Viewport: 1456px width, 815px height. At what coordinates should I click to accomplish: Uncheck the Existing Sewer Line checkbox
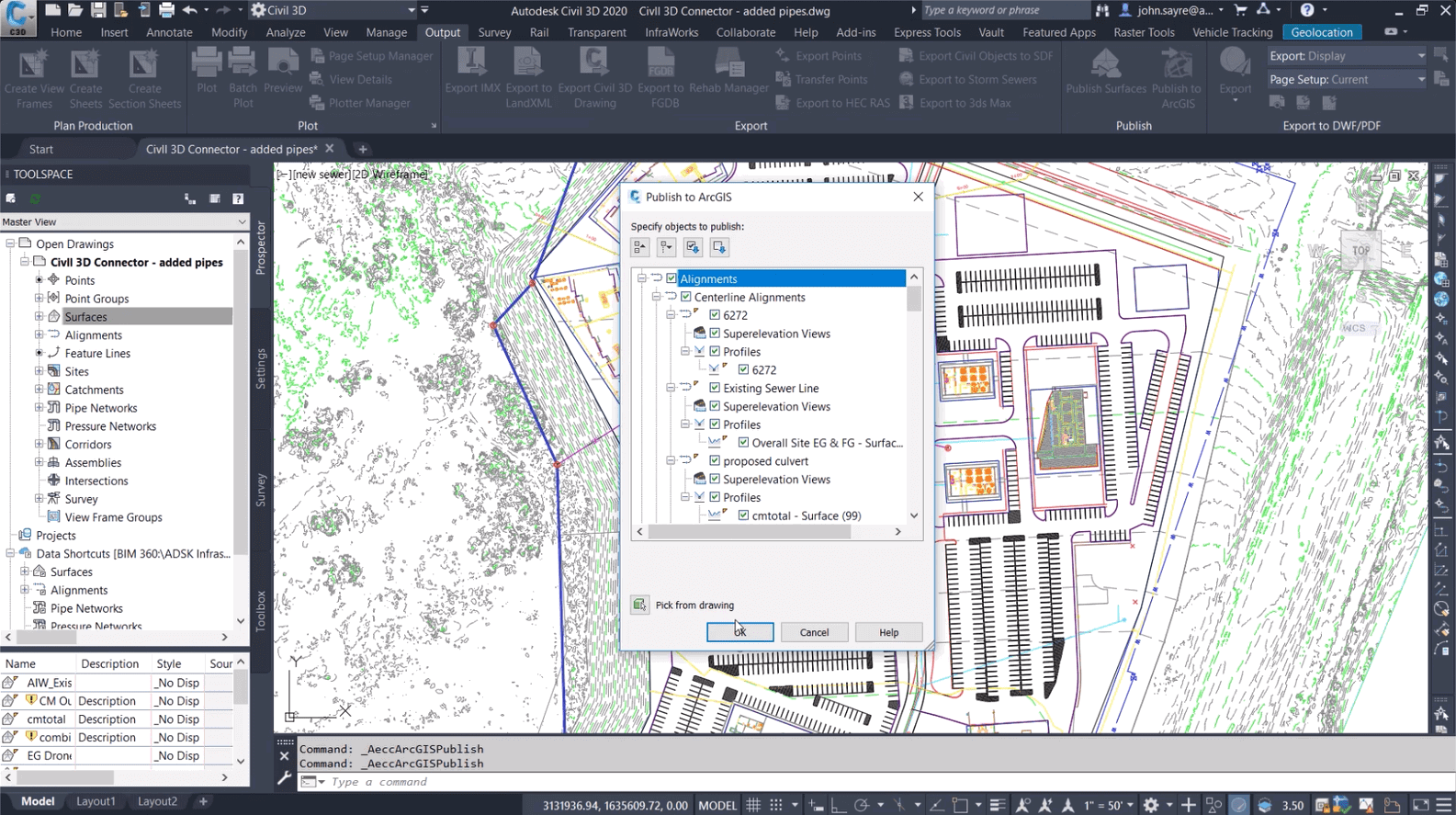click(715, 388)
